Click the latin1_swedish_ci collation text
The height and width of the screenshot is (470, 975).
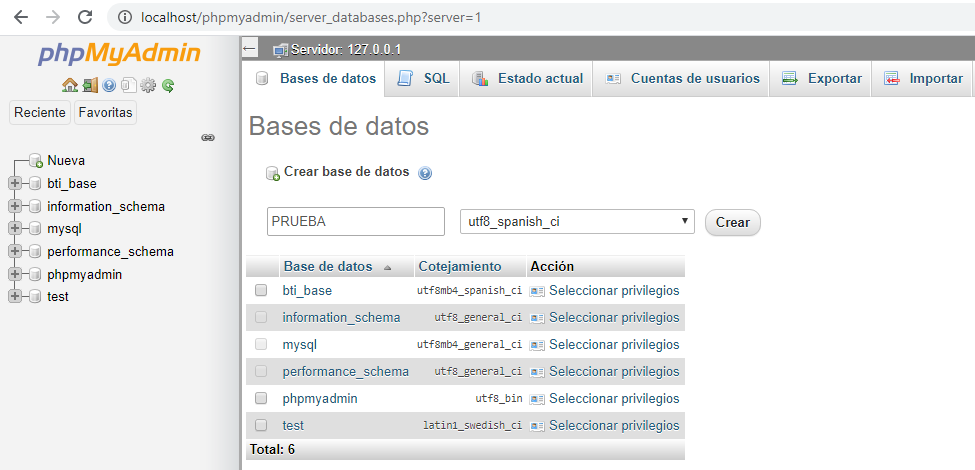click(x=473, y=426)
